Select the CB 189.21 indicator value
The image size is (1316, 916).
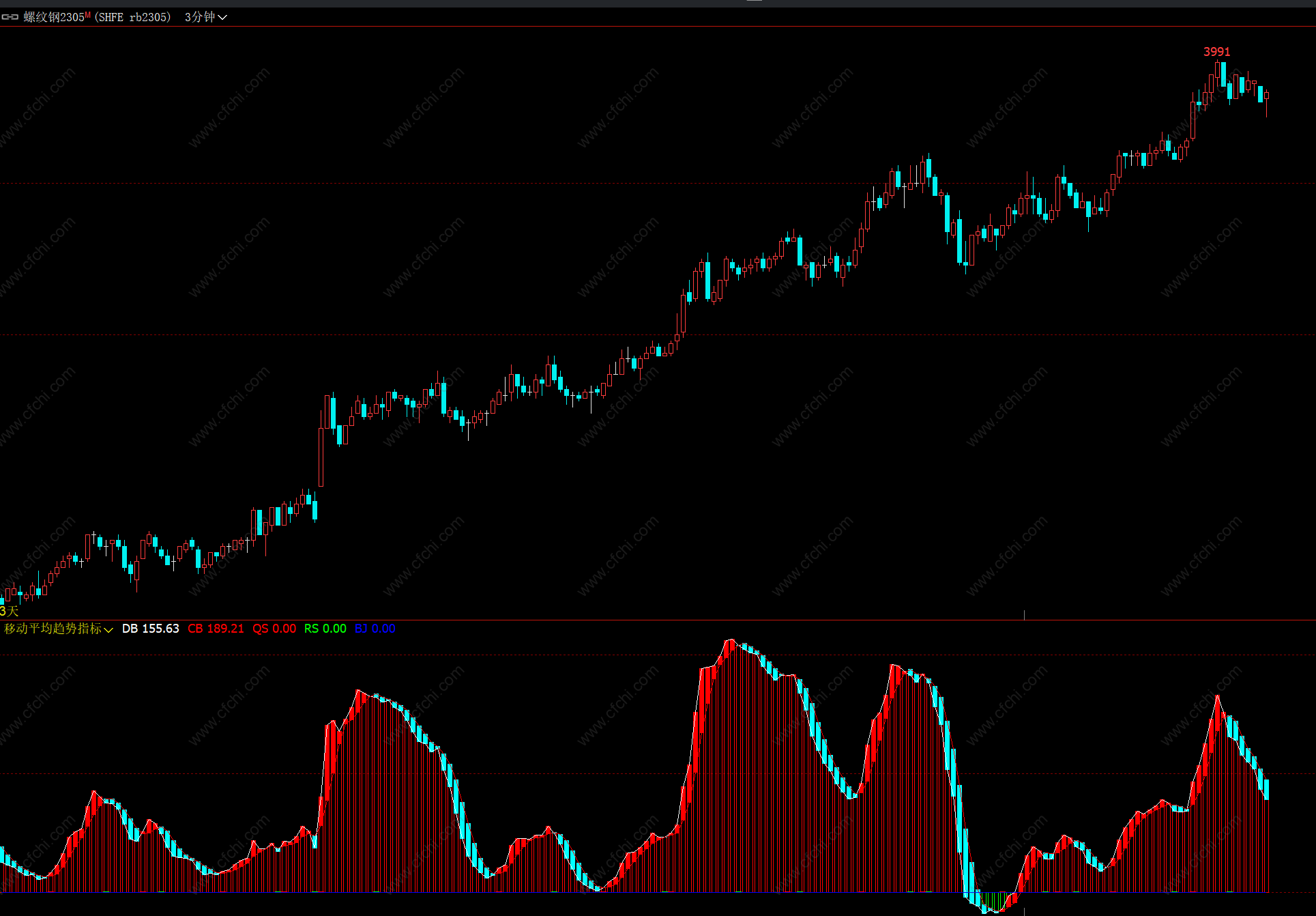point(216,629)
